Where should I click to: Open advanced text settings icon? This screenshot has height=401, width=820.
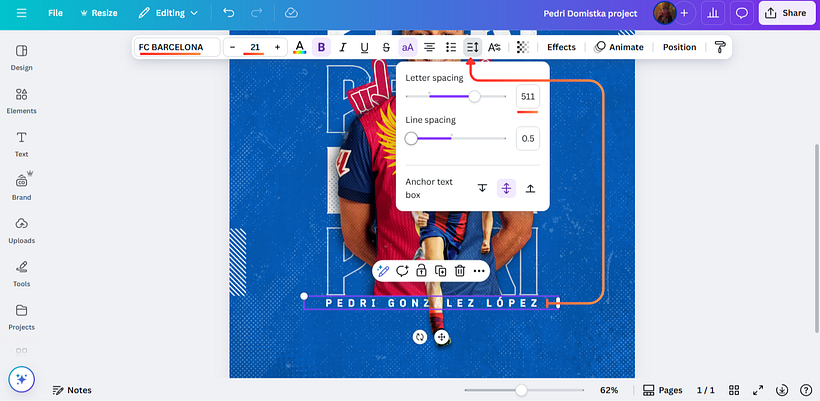tap(494, 47)
